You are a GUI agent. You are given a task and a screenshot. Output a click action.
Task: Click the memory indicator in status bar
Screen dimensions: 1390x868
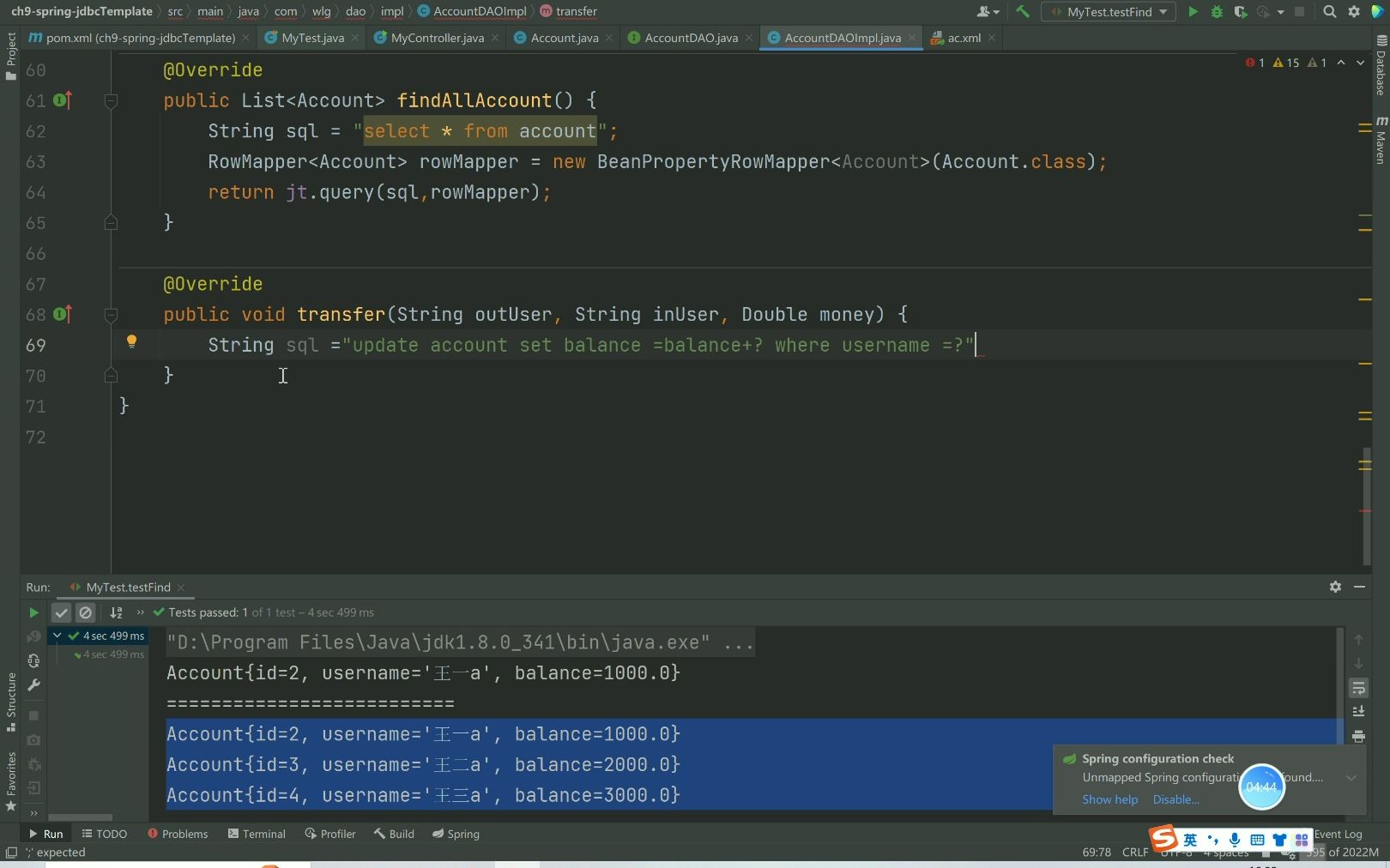pos(1342,853)
